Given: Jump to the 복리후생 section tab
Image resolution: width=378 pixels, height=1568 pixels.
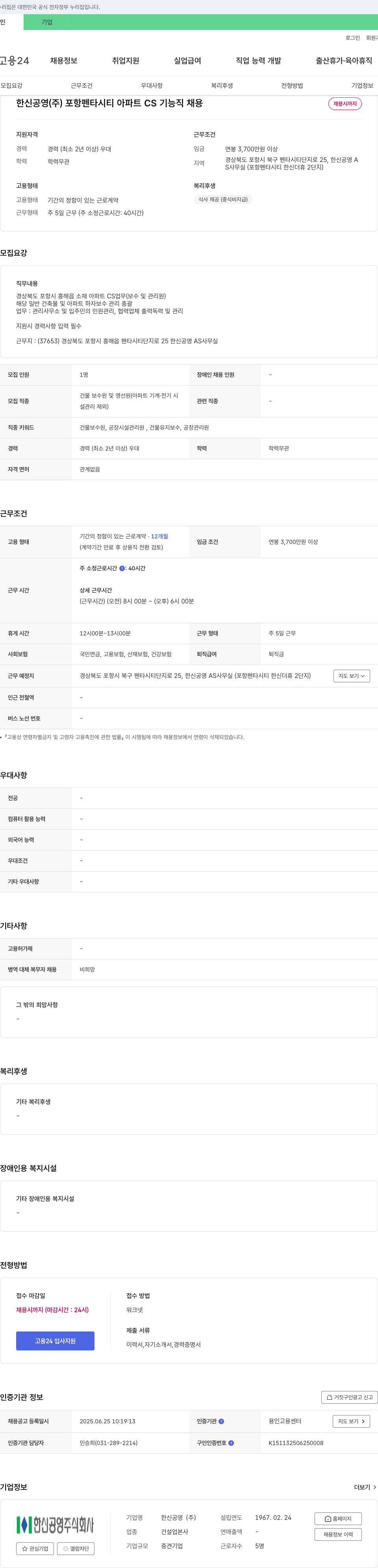Looking at the screenshot, I should tap(222, 86).
